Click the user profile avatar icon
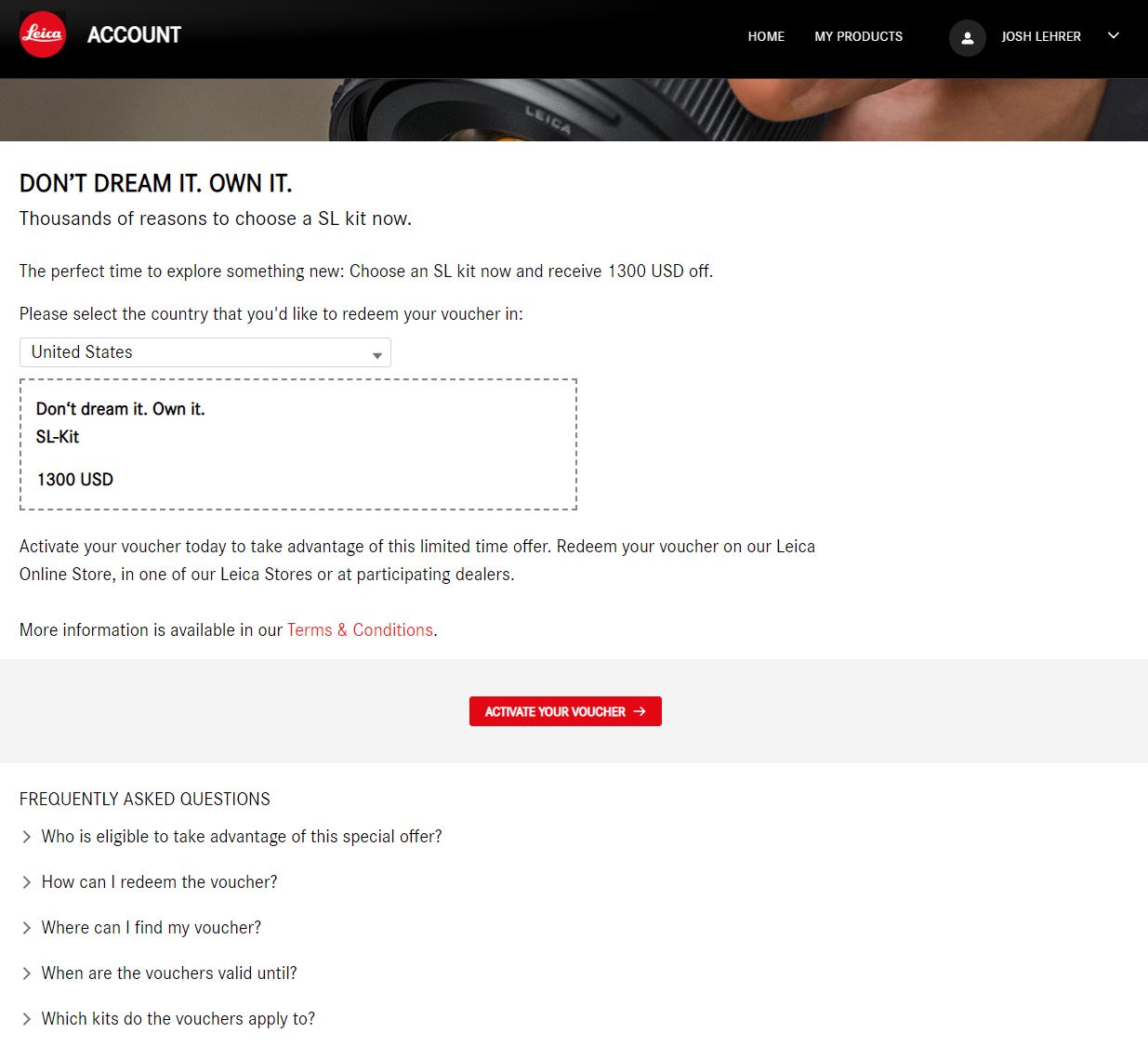 pyautogui.click(x=967, y=38)
